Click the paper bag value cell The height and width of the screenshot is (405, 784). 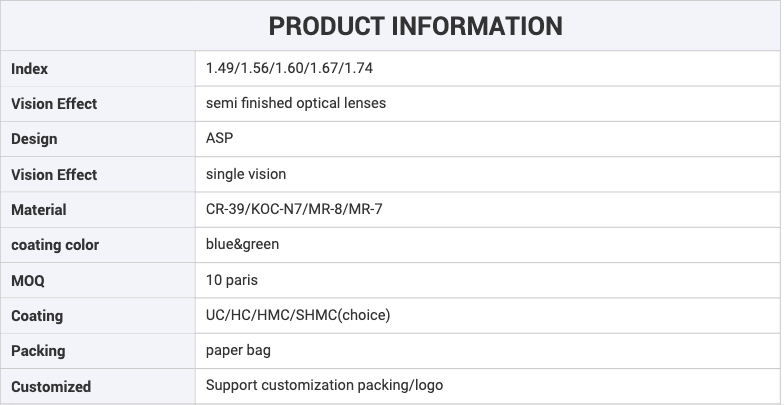(238, 350)
